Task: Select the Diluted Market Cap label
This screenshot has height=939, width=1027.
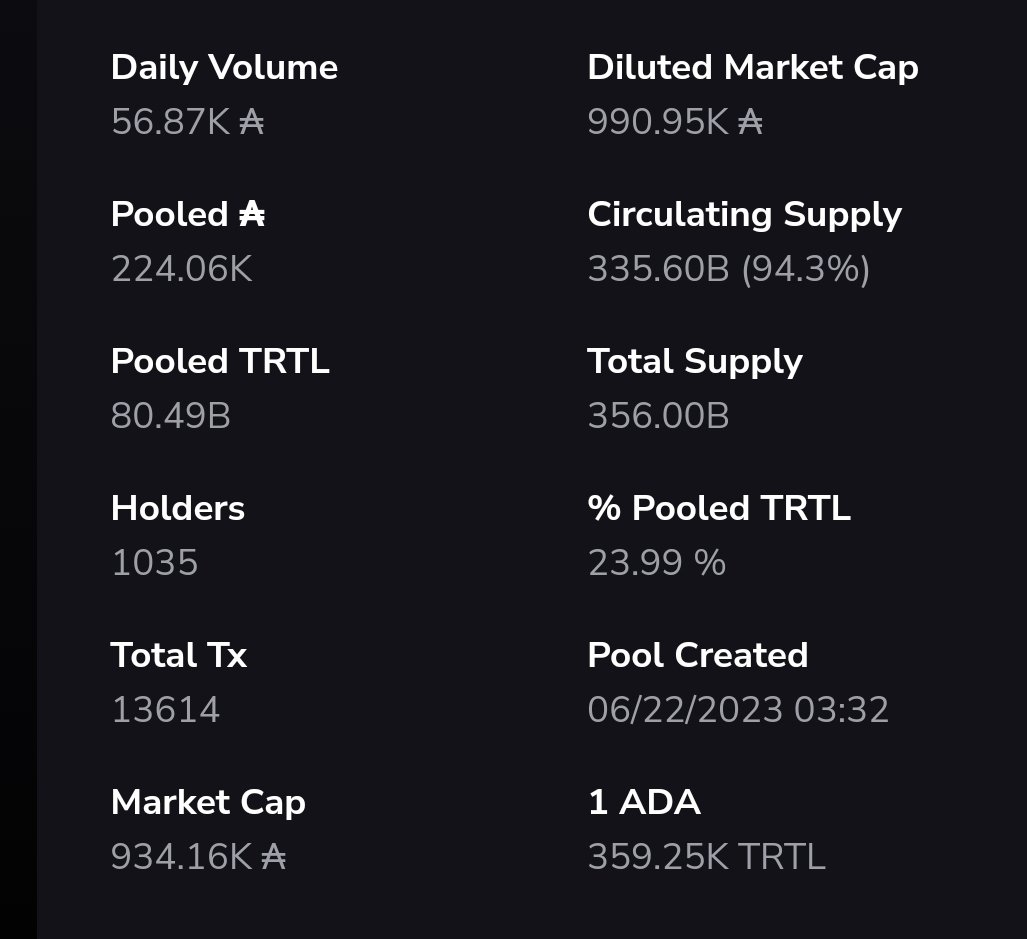Action: pyautogui.click(x=753, y=68)
